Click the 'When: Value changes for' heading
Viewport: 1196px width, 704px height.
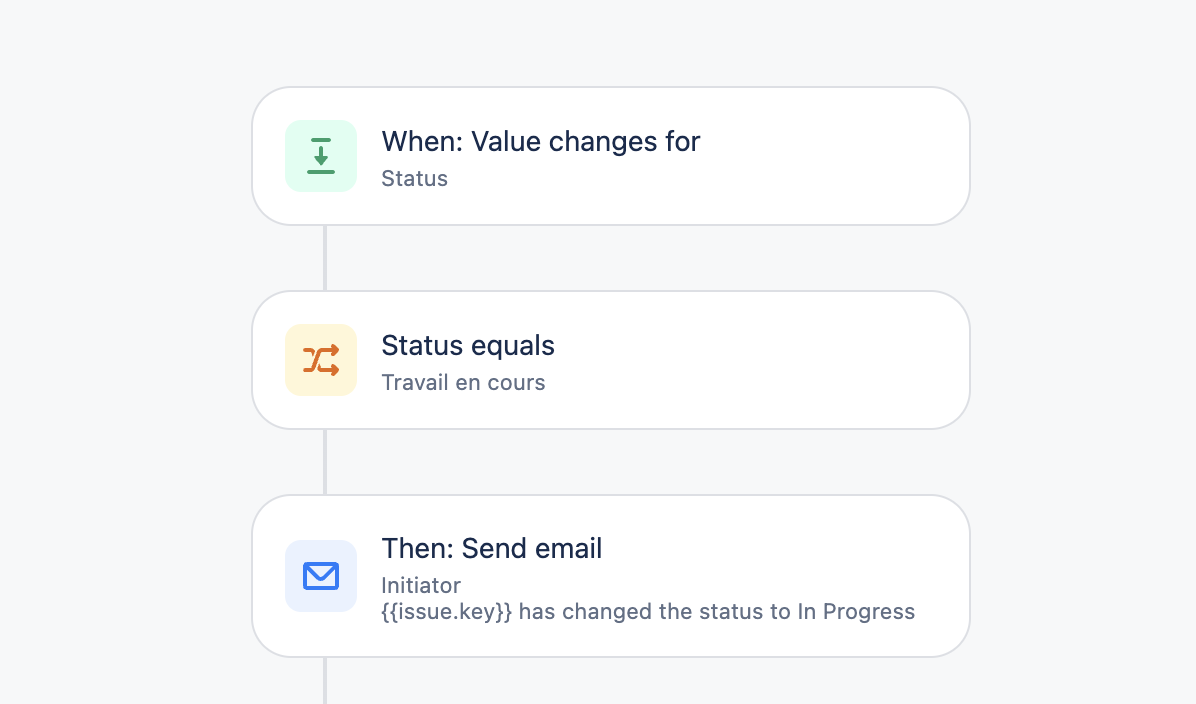pyautogui.click(x=540, y=141)
